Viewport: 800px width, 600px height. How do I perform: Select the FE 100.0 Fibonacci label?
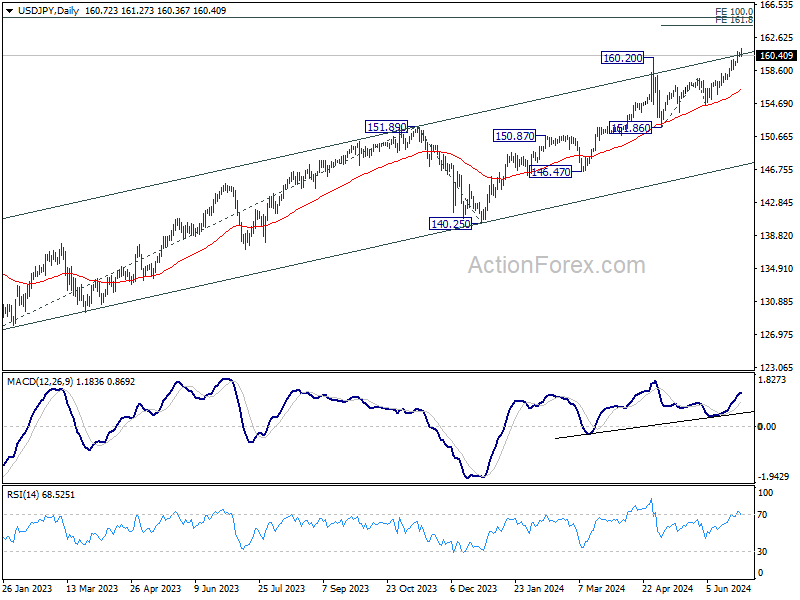(x=734, y=12)
